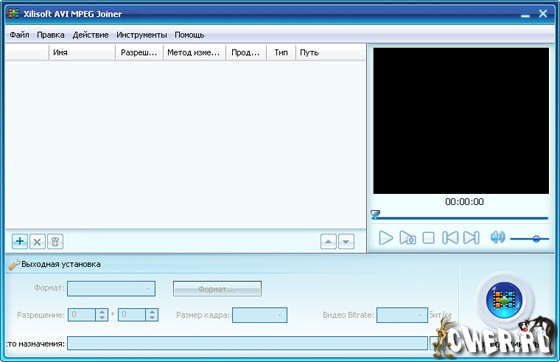Jump to the previous frame in the preview
Image resolution: width=560 pixels, height=362 pixels.
tap(450, 238)
